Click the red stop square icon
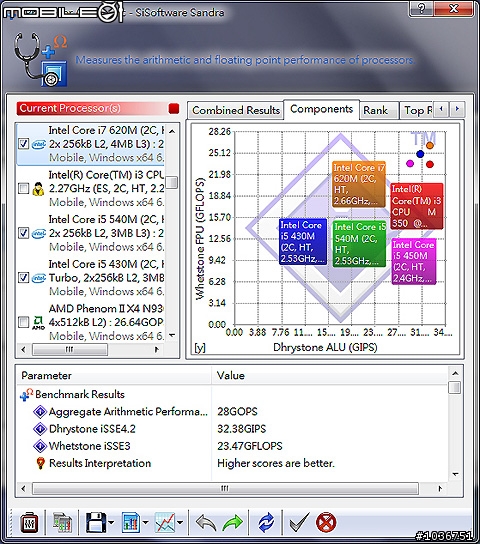 click(174, 109)
